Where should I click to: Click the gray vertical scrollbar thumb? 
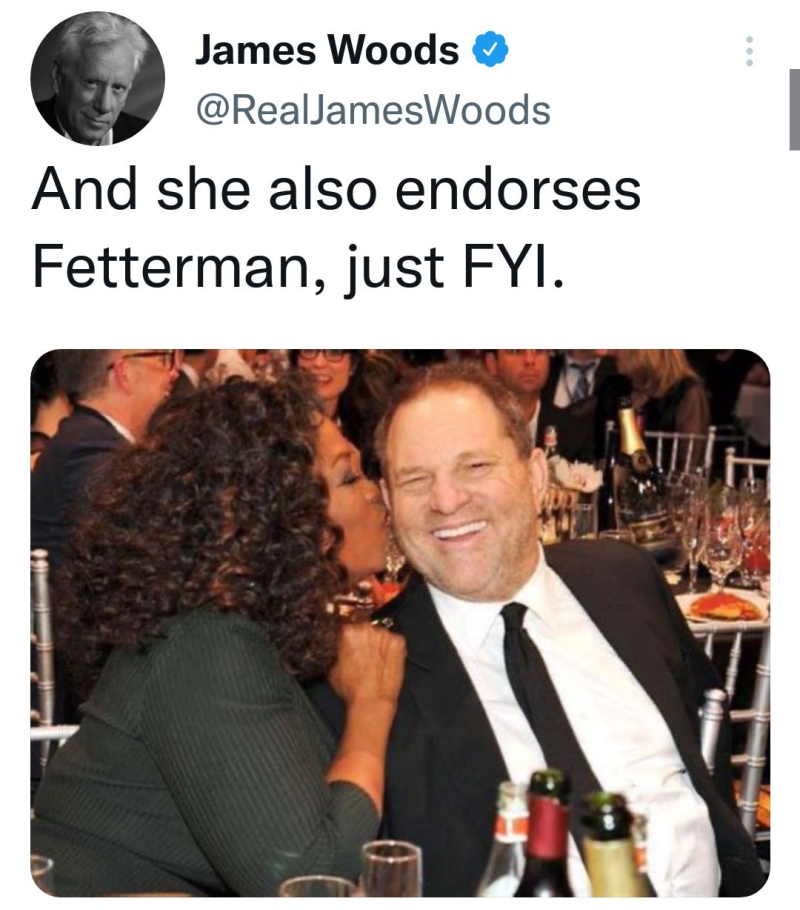[x=794, y=110]
